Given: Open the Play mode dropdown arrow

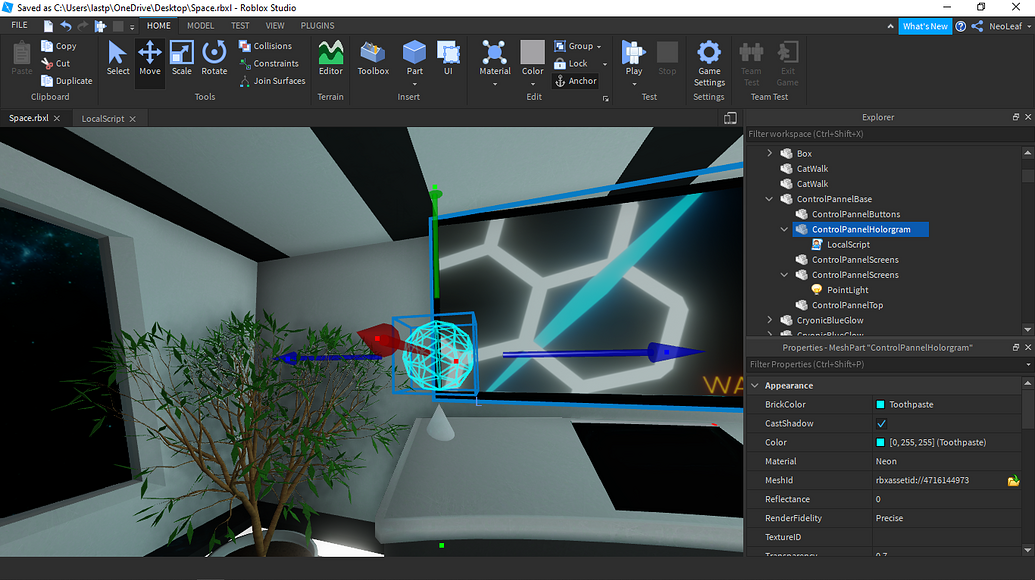Looking at the screenshot, I should (x=634, y=84).
